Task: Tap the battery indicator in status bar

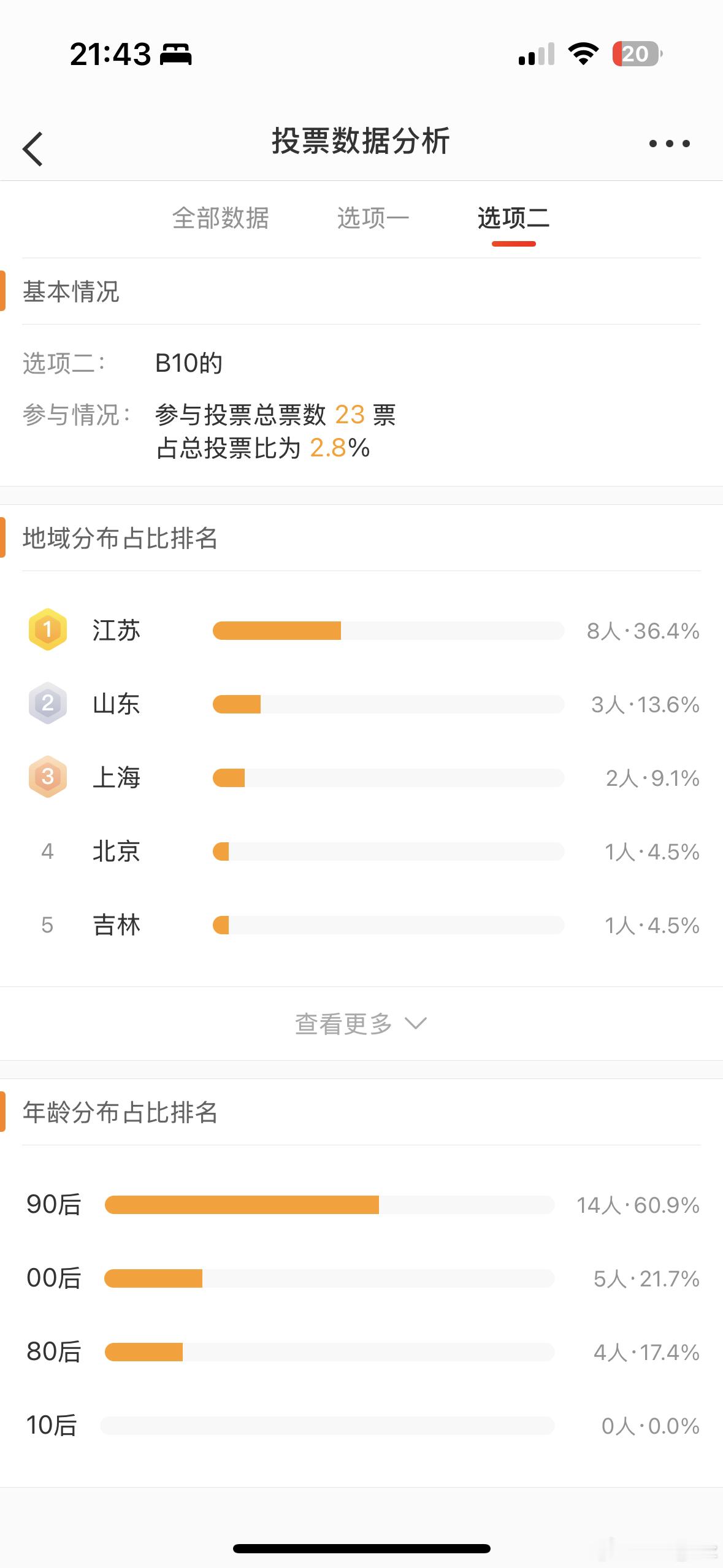Action: pyautogui.click(x=637, y=54)
